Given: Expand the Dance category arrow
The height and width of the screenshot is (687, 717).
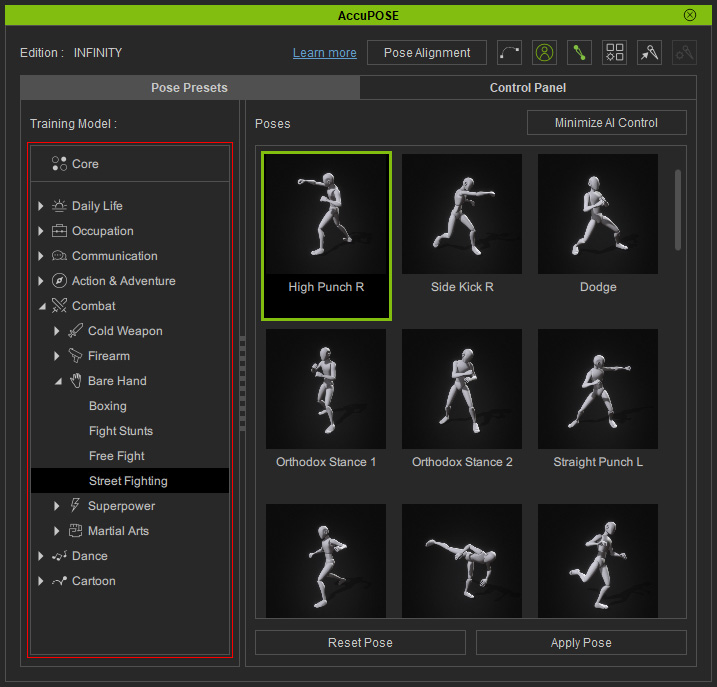Looking at the screenshot, I should click(x=41, y=556).
